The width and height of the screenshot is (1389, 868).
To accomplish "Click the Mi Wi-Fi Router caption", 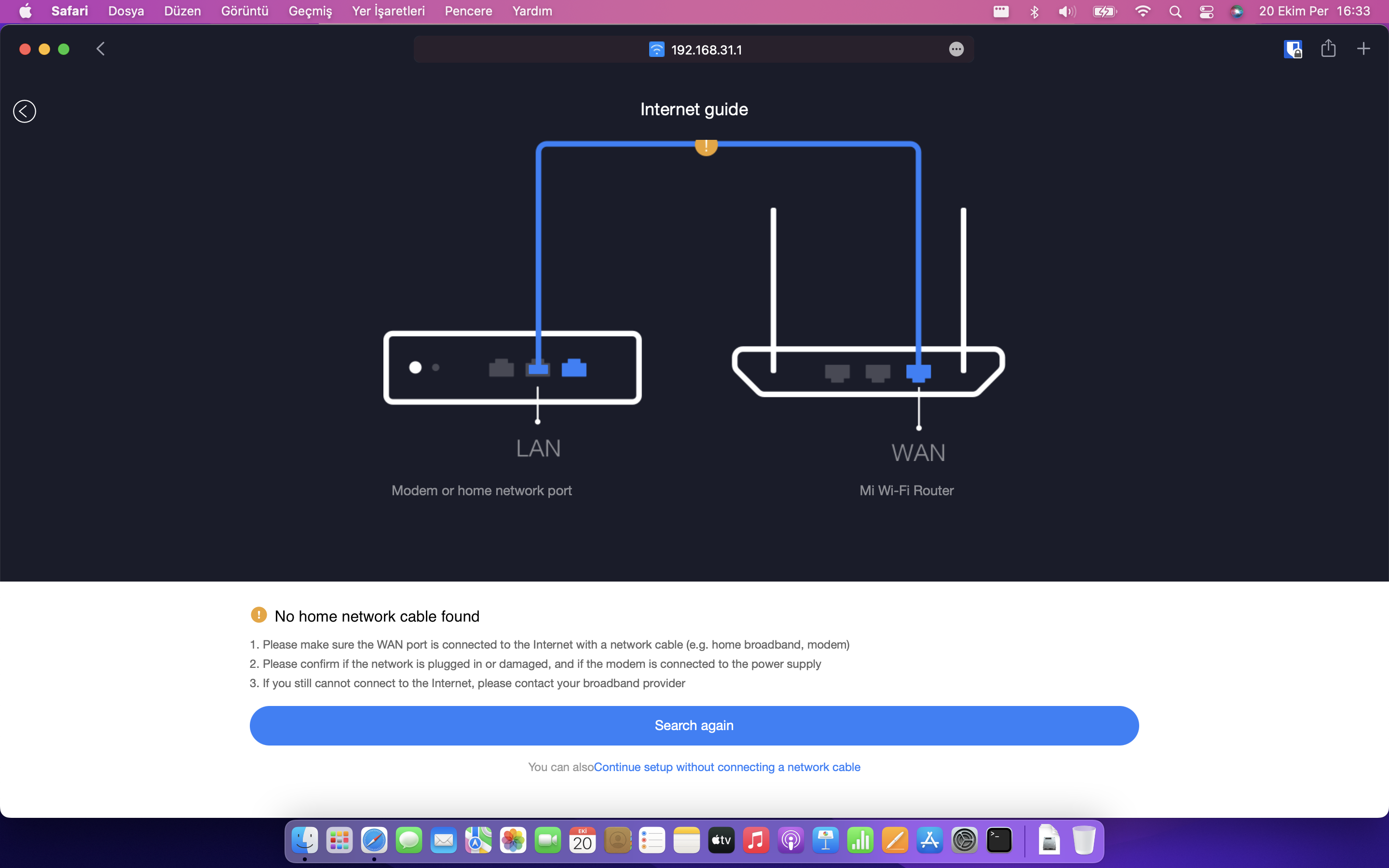I will [x=906, y=491].
